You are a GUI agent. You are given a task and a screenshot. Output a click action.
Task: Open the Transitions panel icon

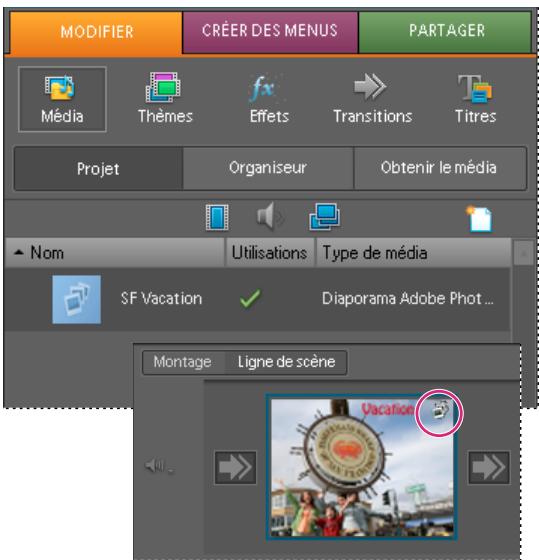(373, 98)
